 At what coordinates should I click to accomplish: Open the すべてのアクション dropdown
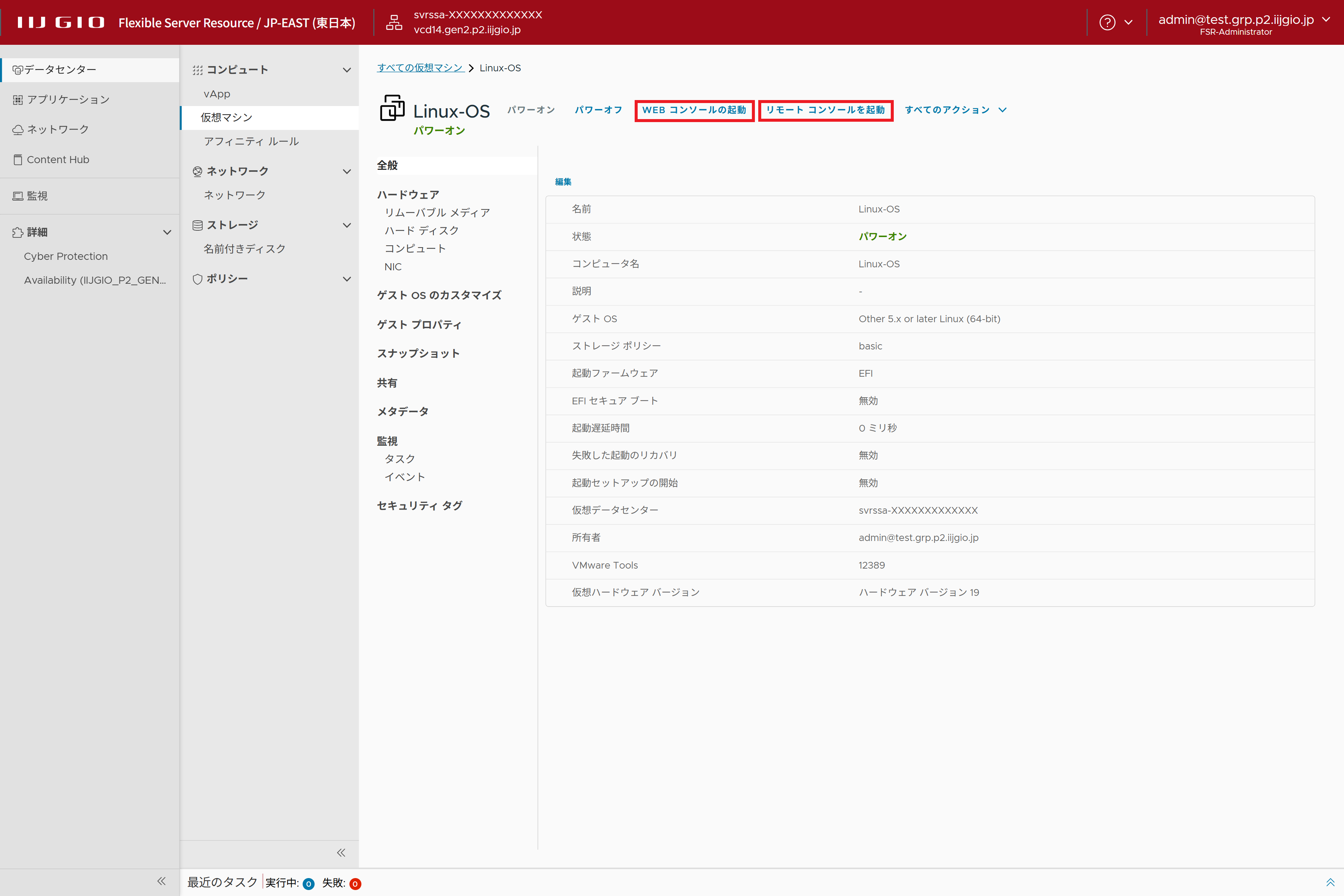(x=955, y=110)
